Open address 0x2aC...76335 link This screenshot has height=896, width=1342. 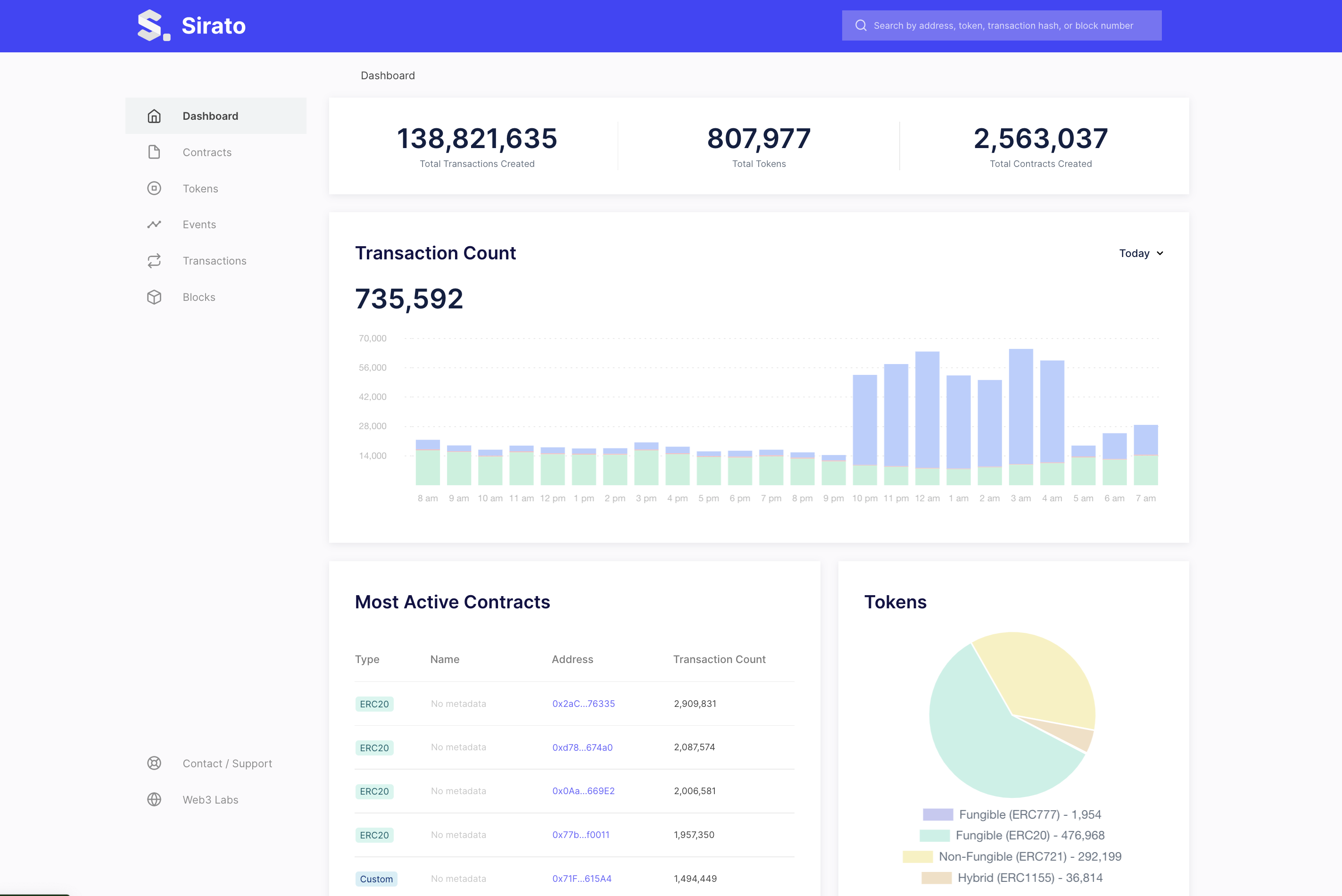tap(583, 704)
